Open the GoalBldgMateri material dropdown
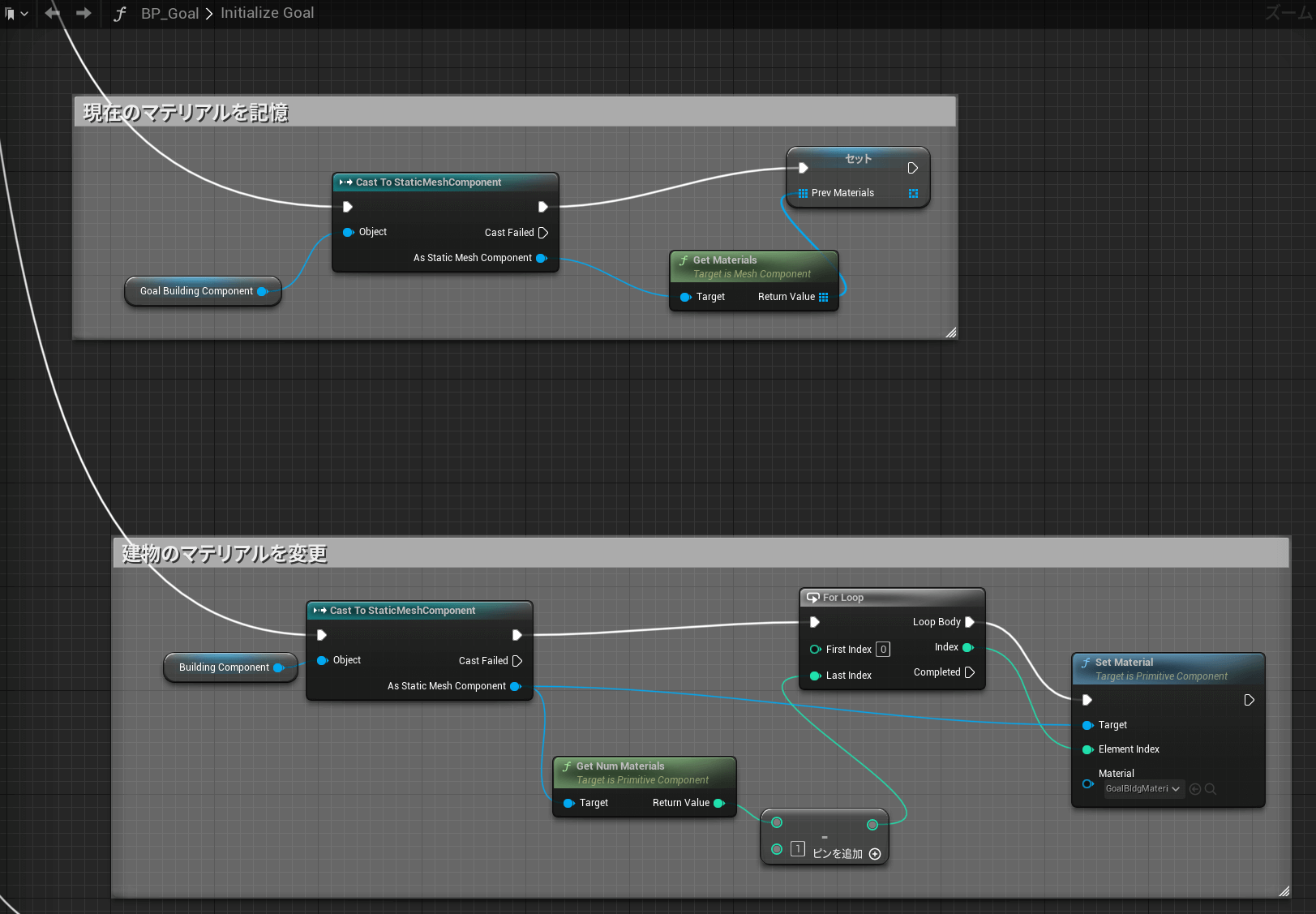This screenshot has height=914, width=1316. pos(1143,789)
